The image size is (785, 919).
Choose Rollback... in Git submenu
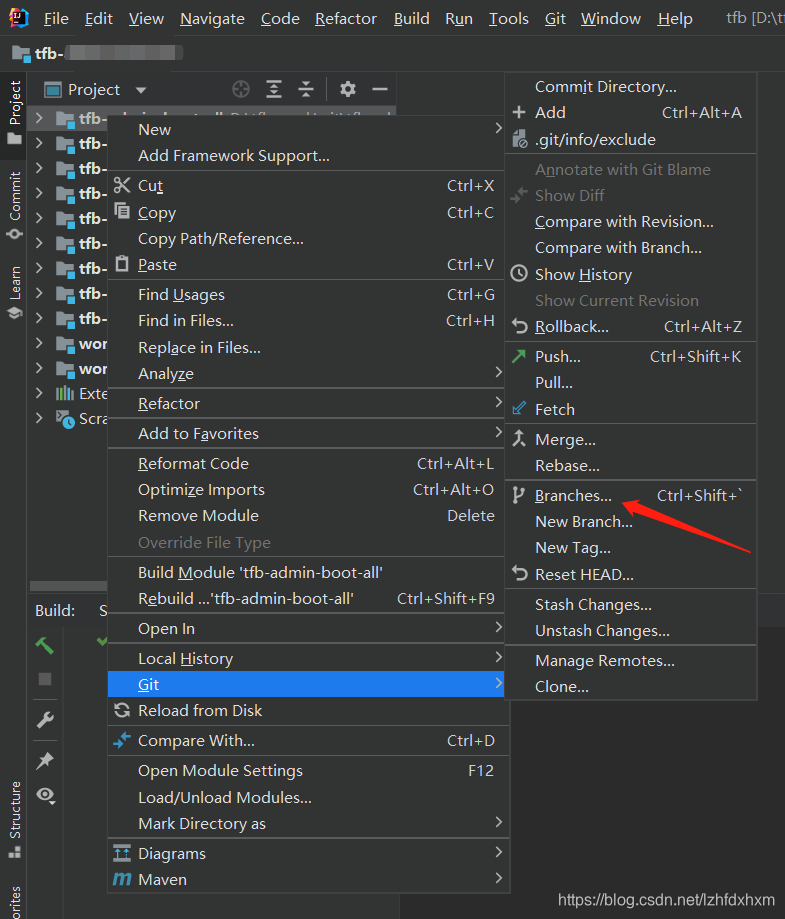(x=631, y=326)
